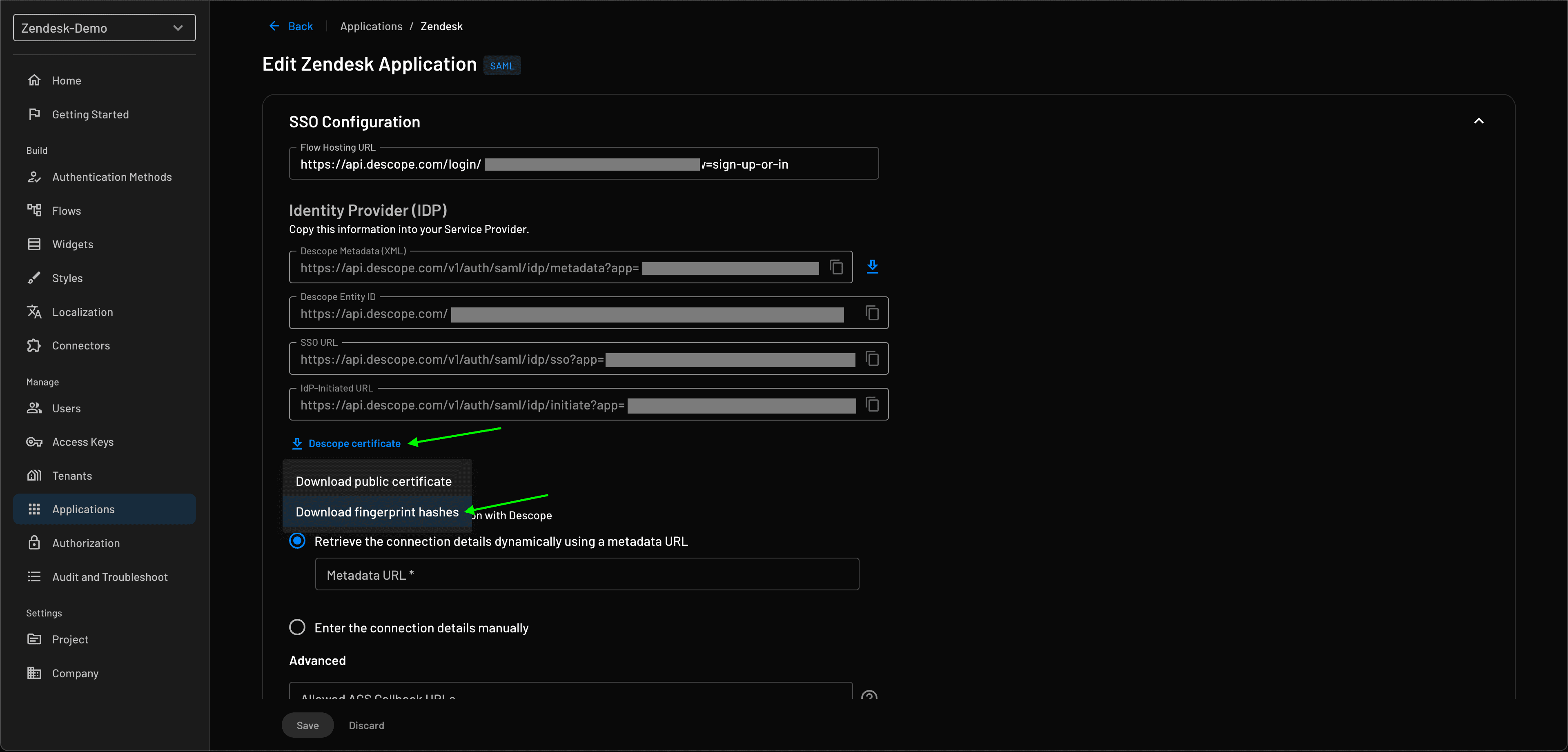1568x752 pixels.
Task: Open the Zendesk-Demo project selector
Action: 103,27
